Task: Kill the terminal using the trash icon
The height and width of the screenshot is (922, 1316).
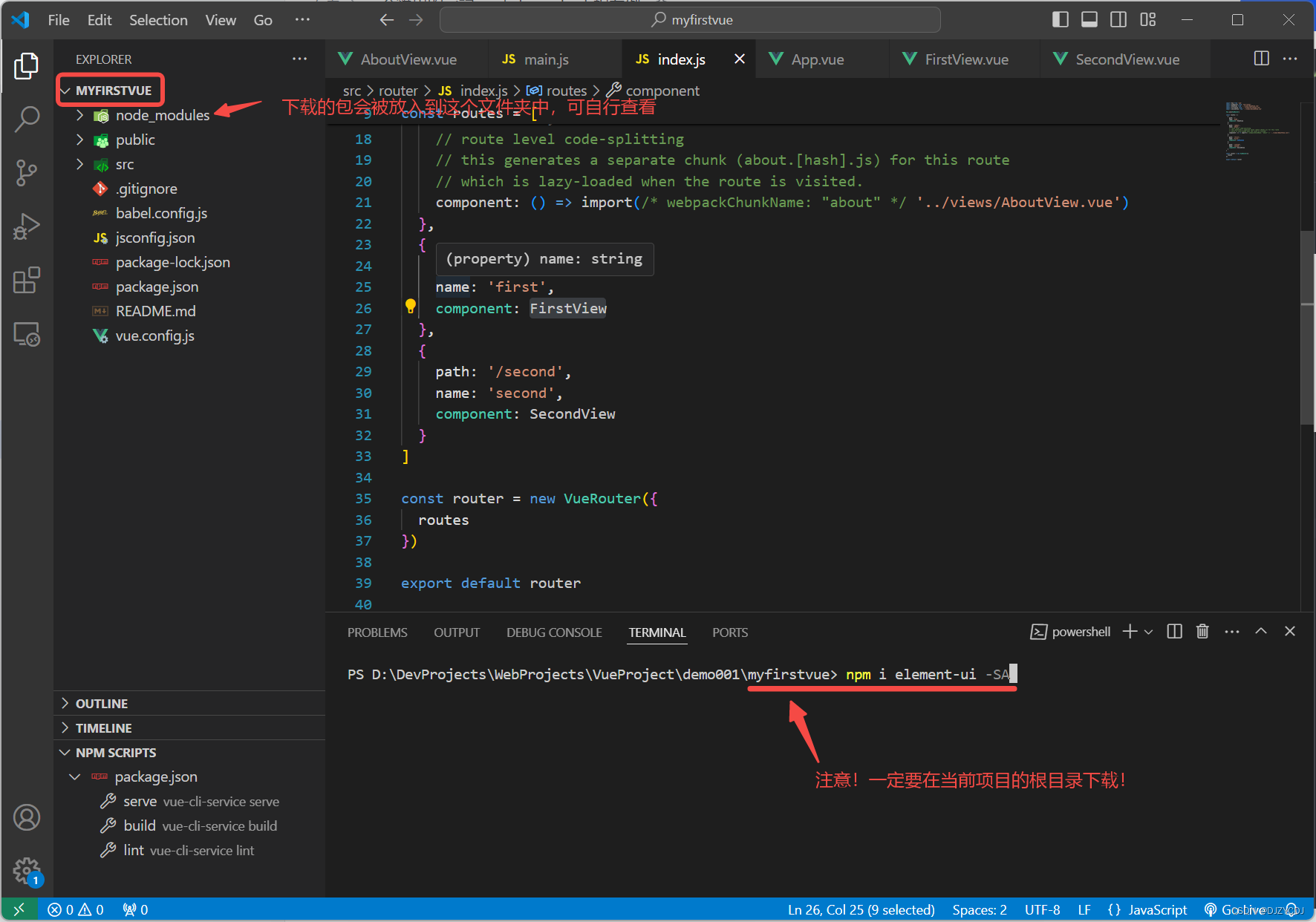Action: click(x=1202, y=632)
